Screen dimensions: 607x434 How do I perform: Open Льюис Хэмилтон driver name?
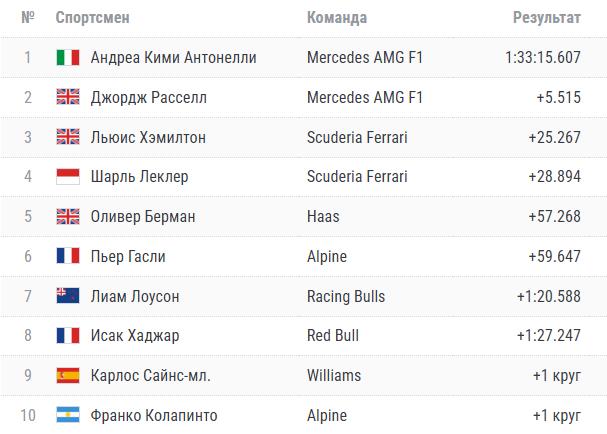[x=148, y=137]
